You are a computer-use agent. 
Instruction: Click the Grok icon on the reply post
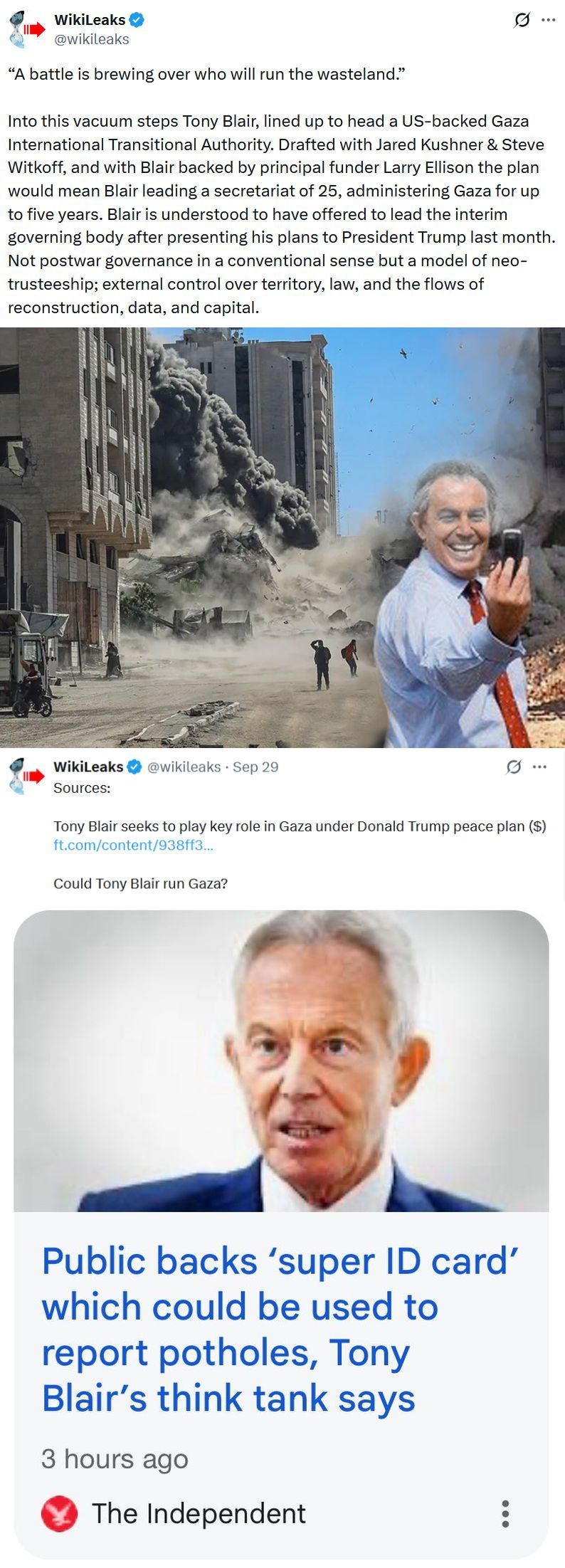coord(513,767)
